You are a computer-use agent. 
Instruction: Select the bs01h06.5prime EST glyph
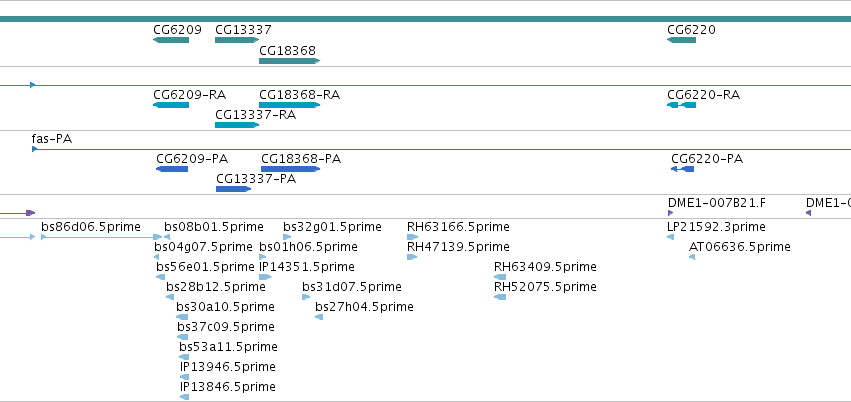pyautogui.click(x=263, y=257)
